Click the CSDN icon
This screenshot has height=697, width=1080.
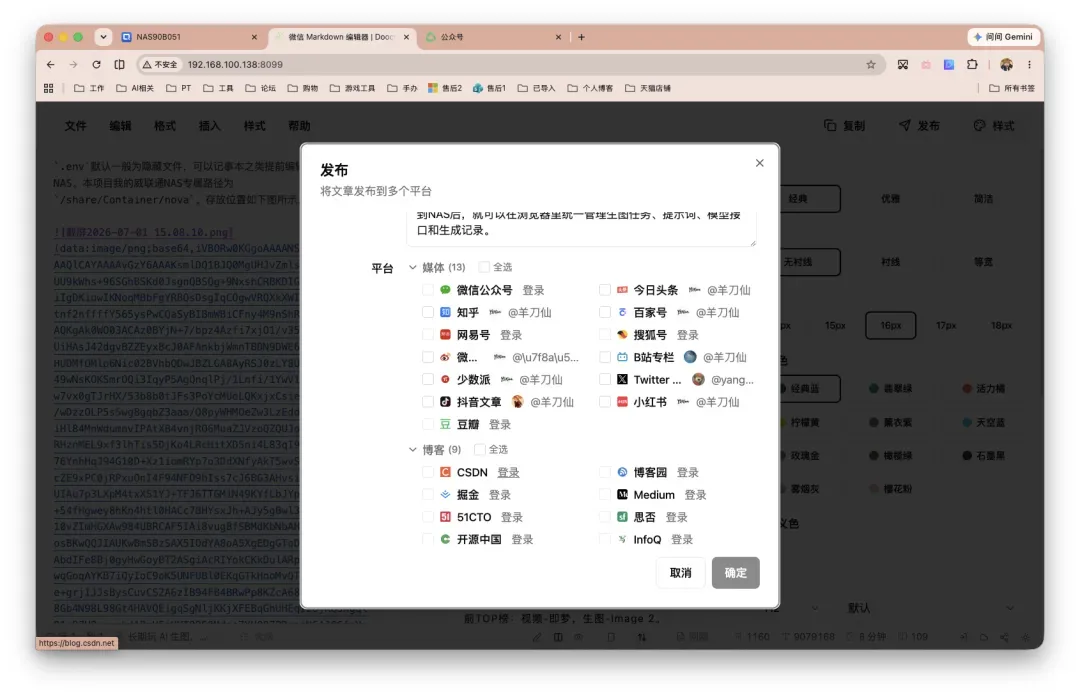point(446,472)
